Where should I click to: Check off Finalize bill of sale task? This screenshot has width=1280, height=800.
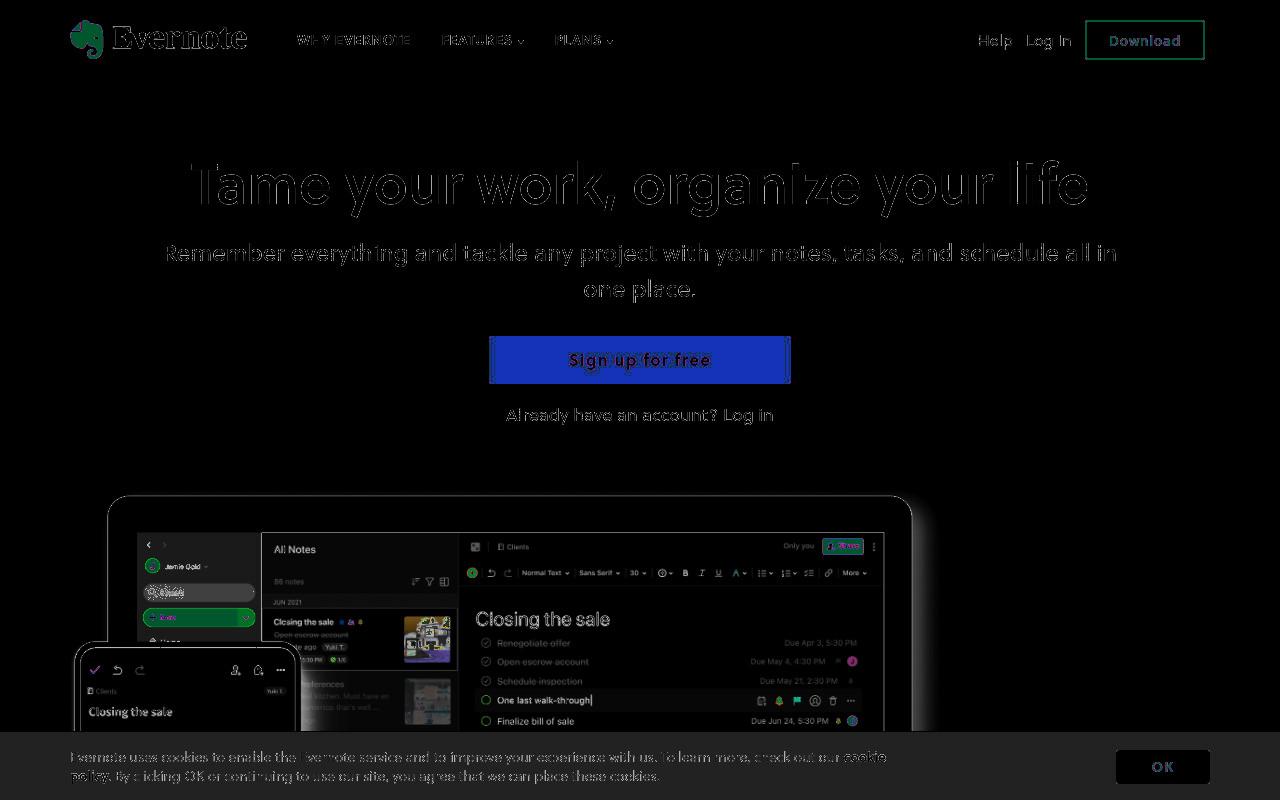coord(486,721)
